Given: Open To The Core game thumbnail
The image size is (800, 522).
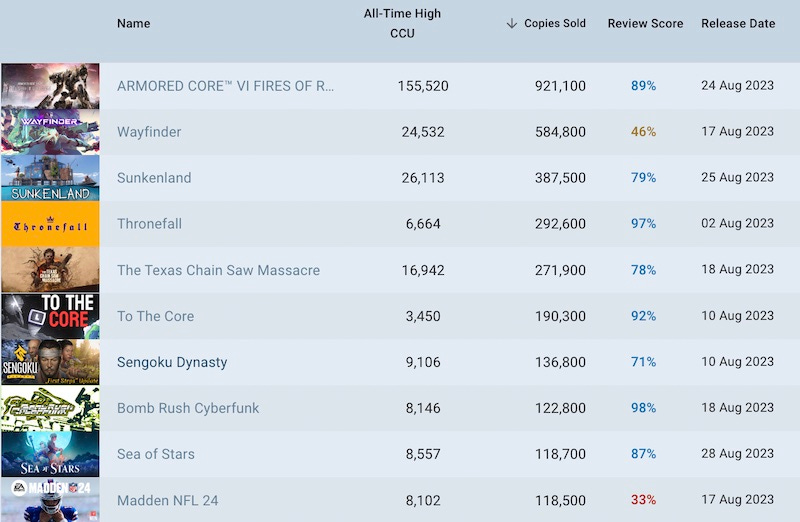Looking at the screenshot, I should point(50,316).
